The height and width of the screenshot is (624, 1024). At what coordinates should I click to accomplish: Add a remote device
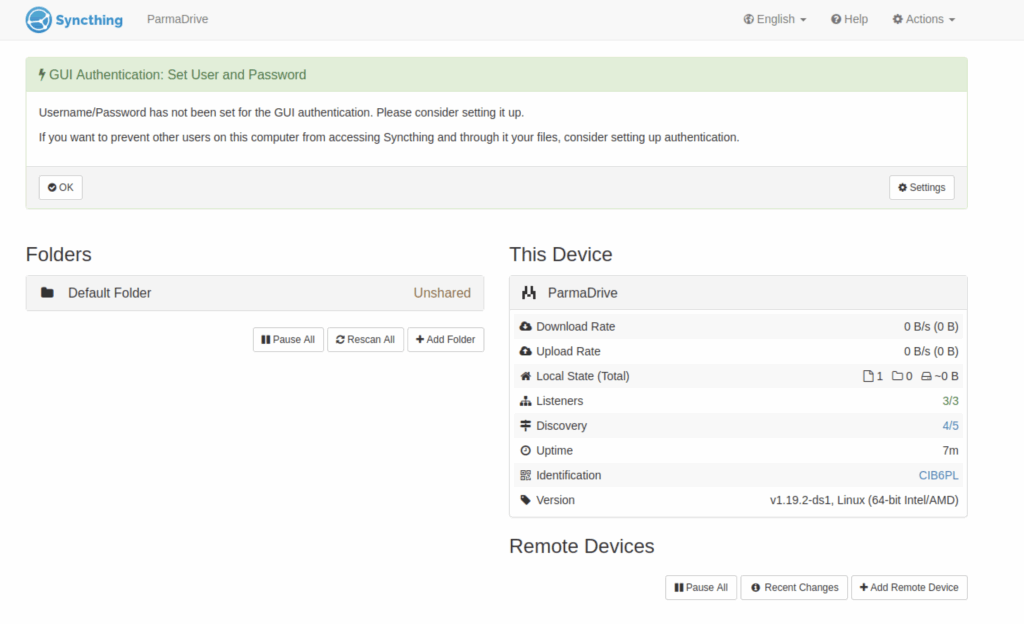[x=909, y=587]
